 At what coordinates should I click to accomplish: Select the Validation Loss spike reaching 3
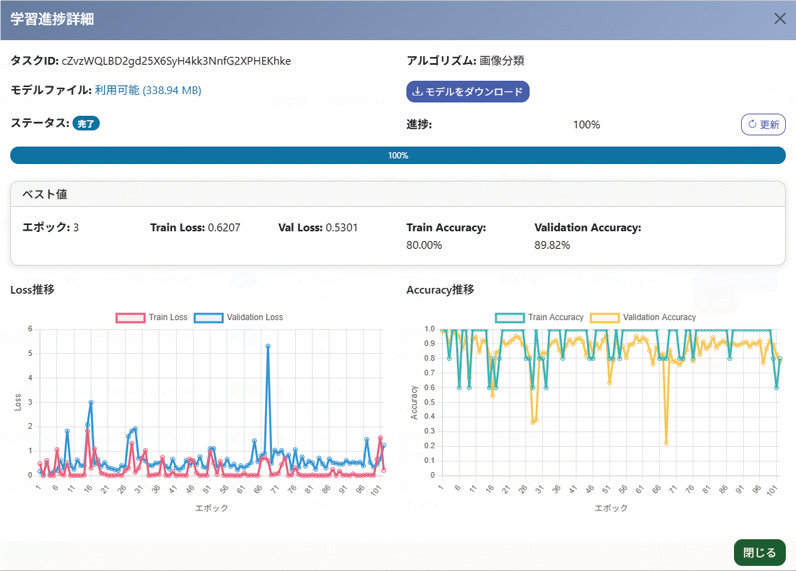(91, 402)
